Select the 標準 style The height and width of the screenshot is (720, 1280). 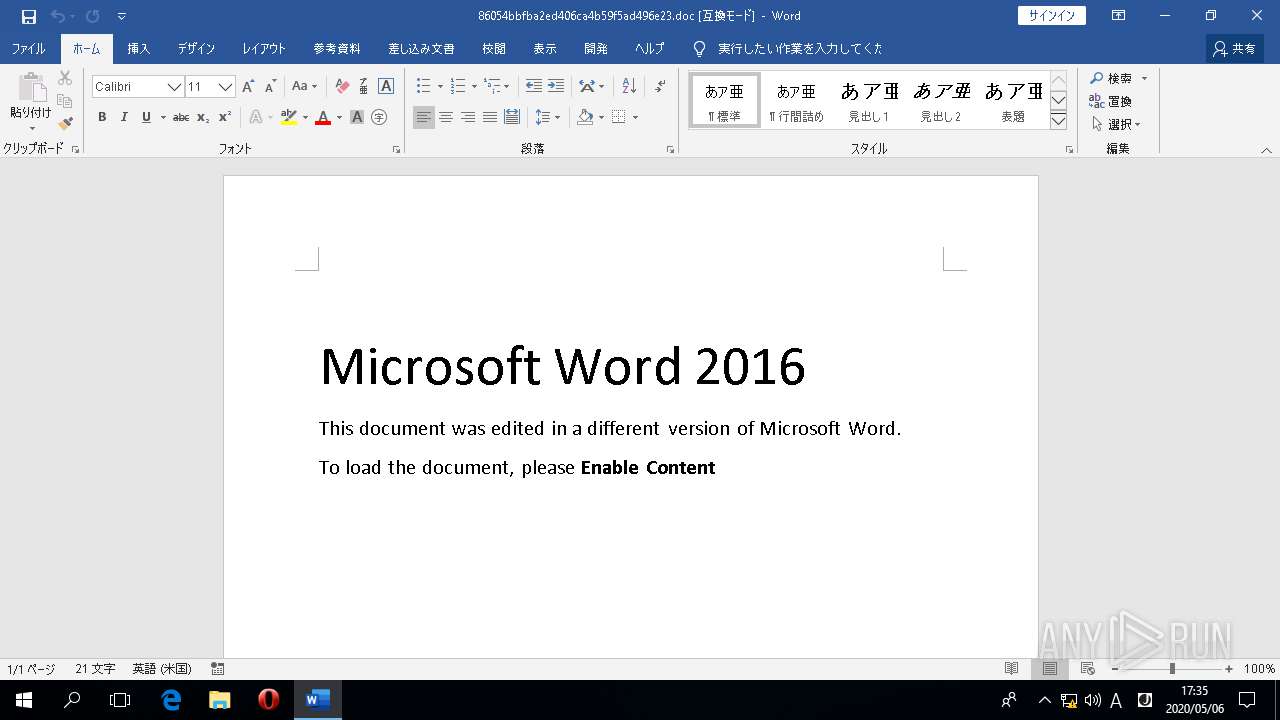point(724,100)
